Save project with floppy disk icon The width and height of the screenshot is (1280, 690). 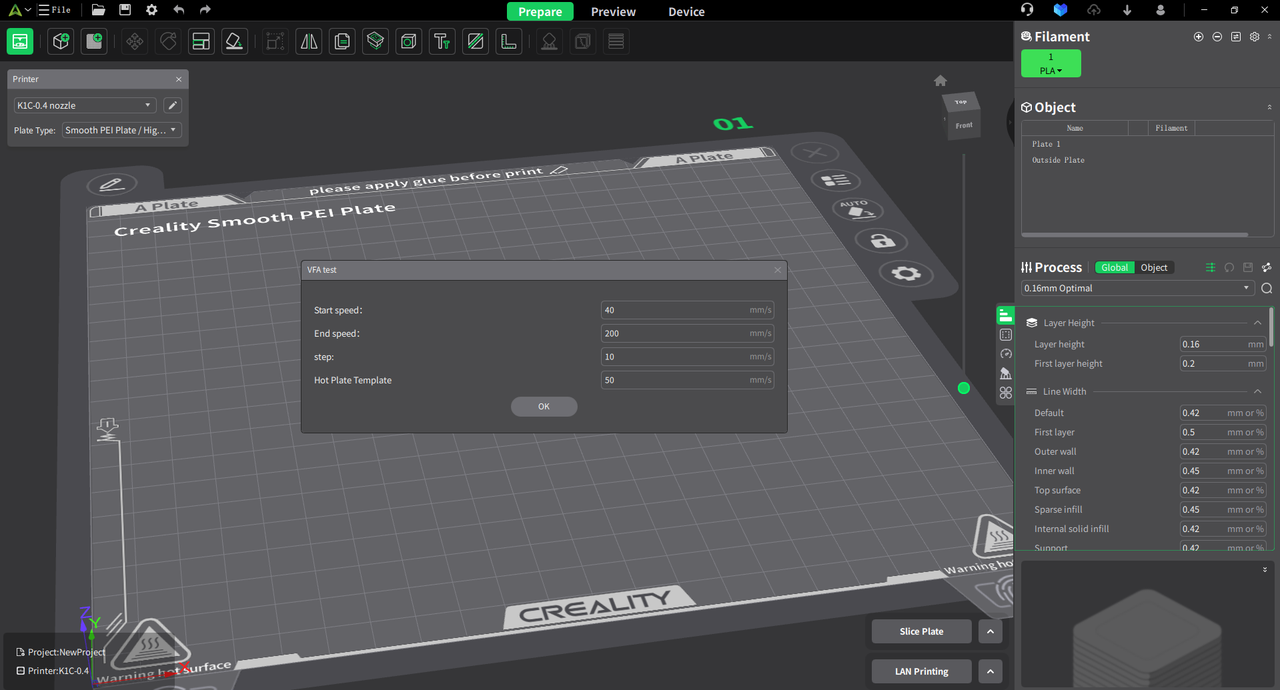click(125, 10)
